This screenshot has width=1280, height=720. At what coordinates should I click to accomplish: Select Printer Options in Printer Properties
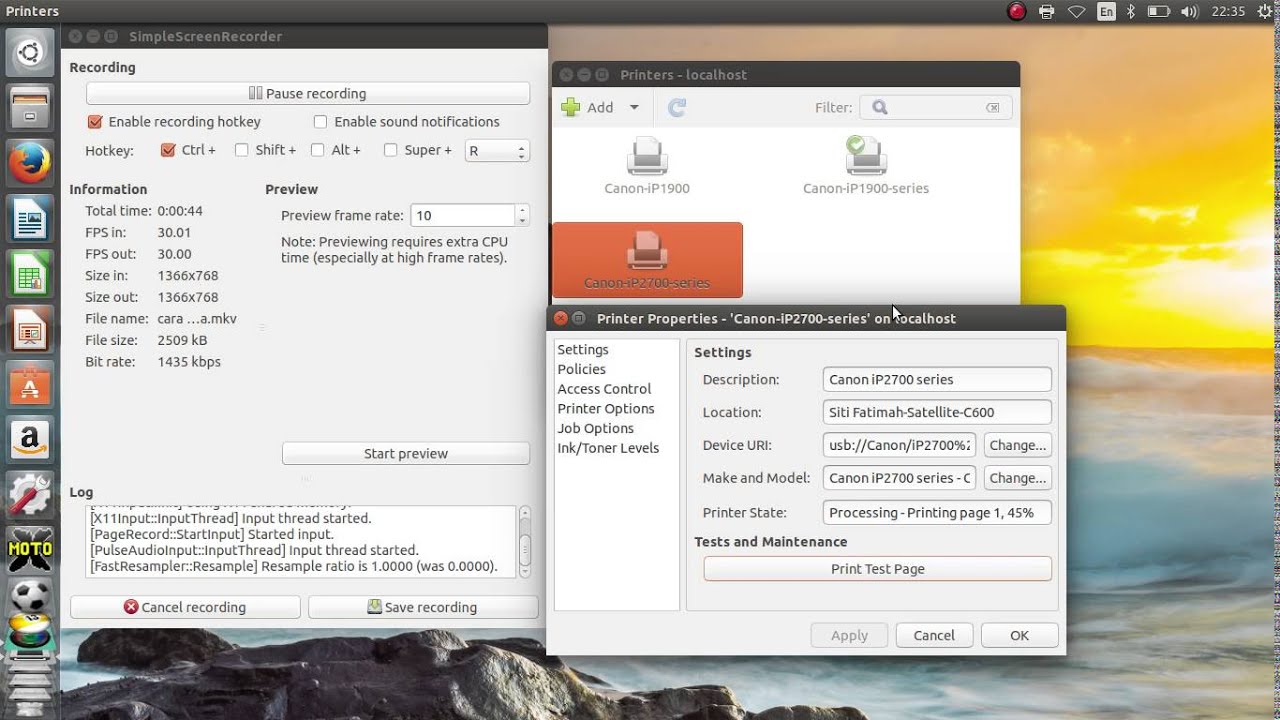click(606, 409)
